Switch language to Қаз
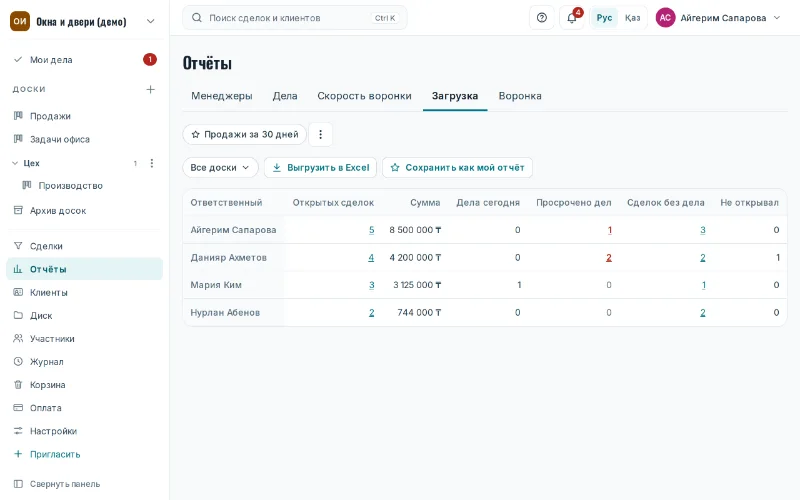Image resolution: width=800 pixels, height=500 pixels. 632,18
